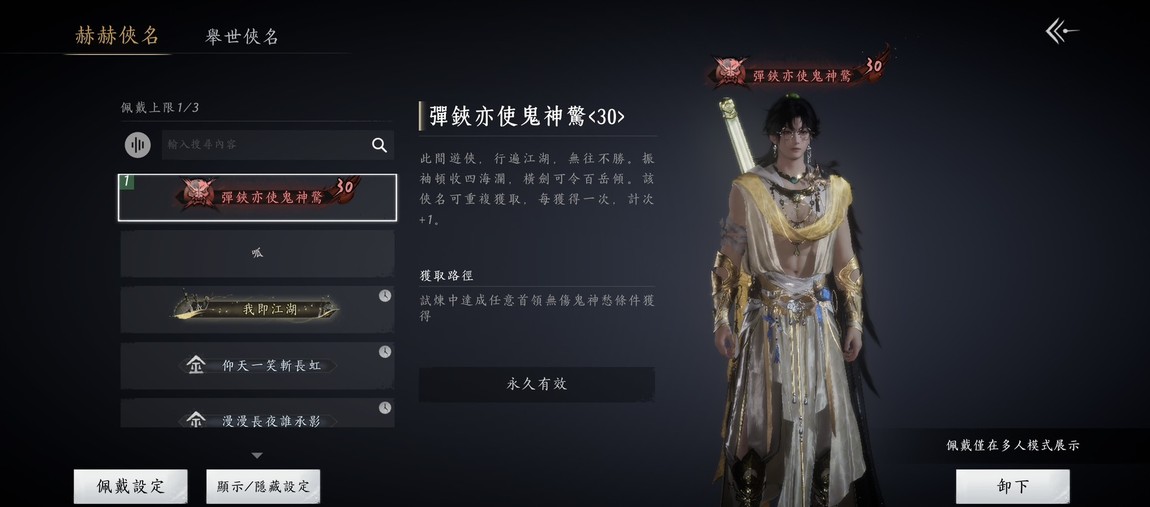Select the 呱 title entry

(x=257, y=254)
